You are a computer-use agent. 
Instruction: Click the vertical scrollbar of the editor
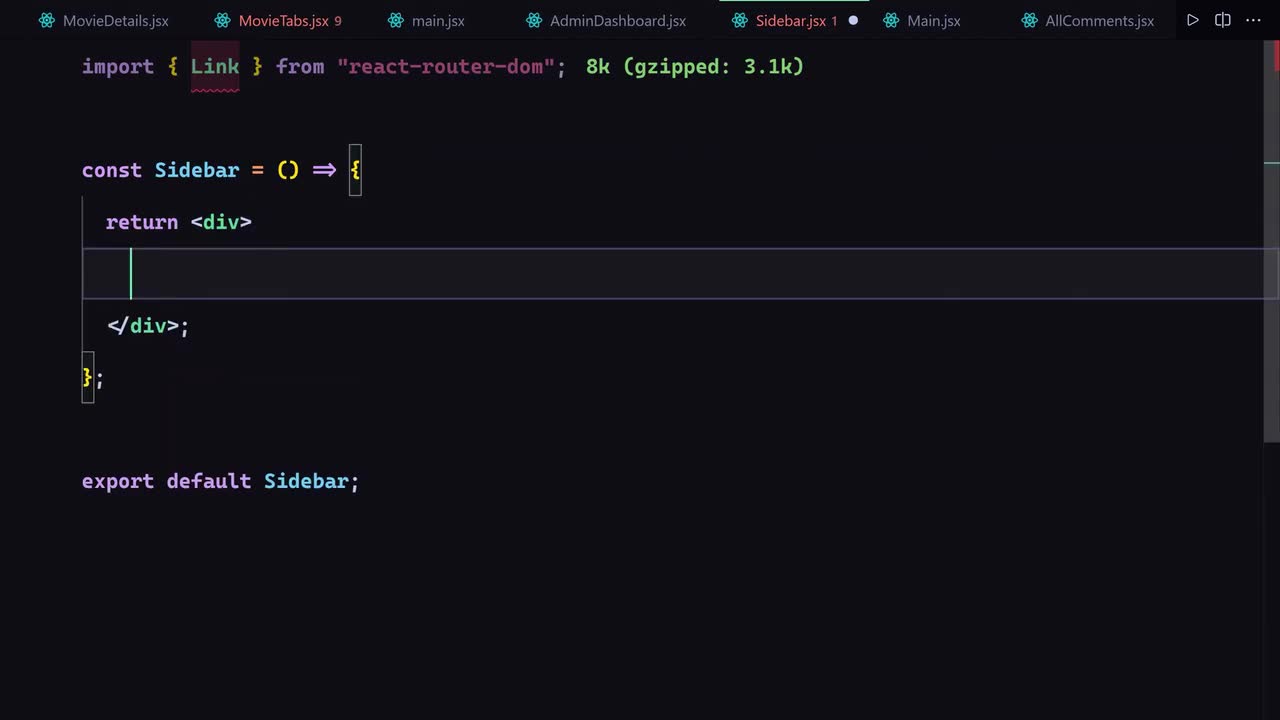[1272, 240]
